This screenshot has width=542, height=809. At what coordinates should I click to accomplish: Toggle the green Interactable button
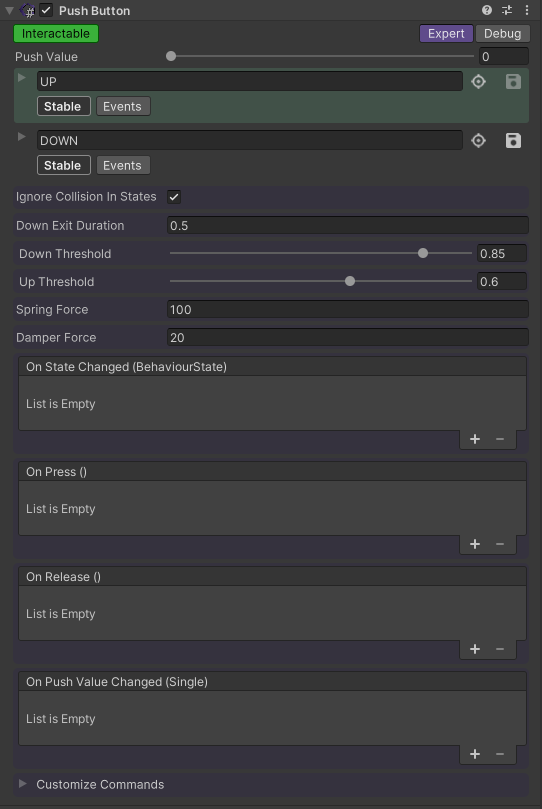[56, 34]
